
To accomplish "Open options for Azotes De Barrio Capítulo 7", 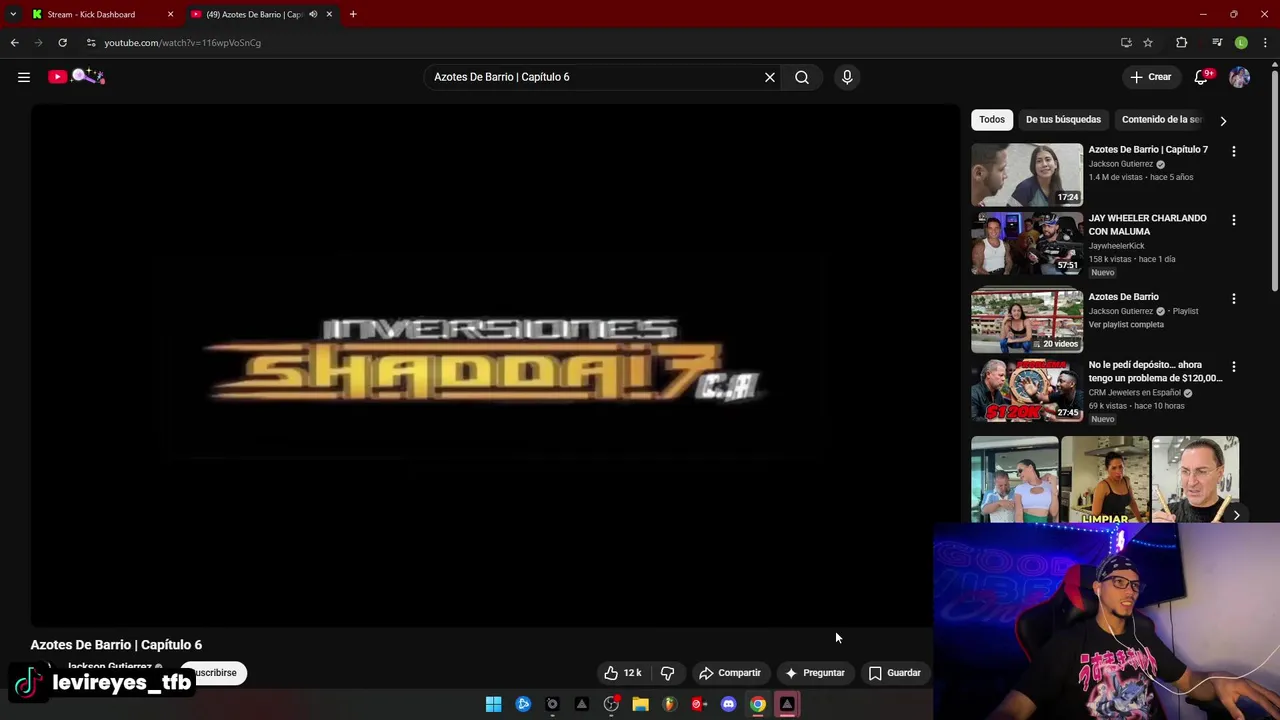I will (x=1234, y=151).
